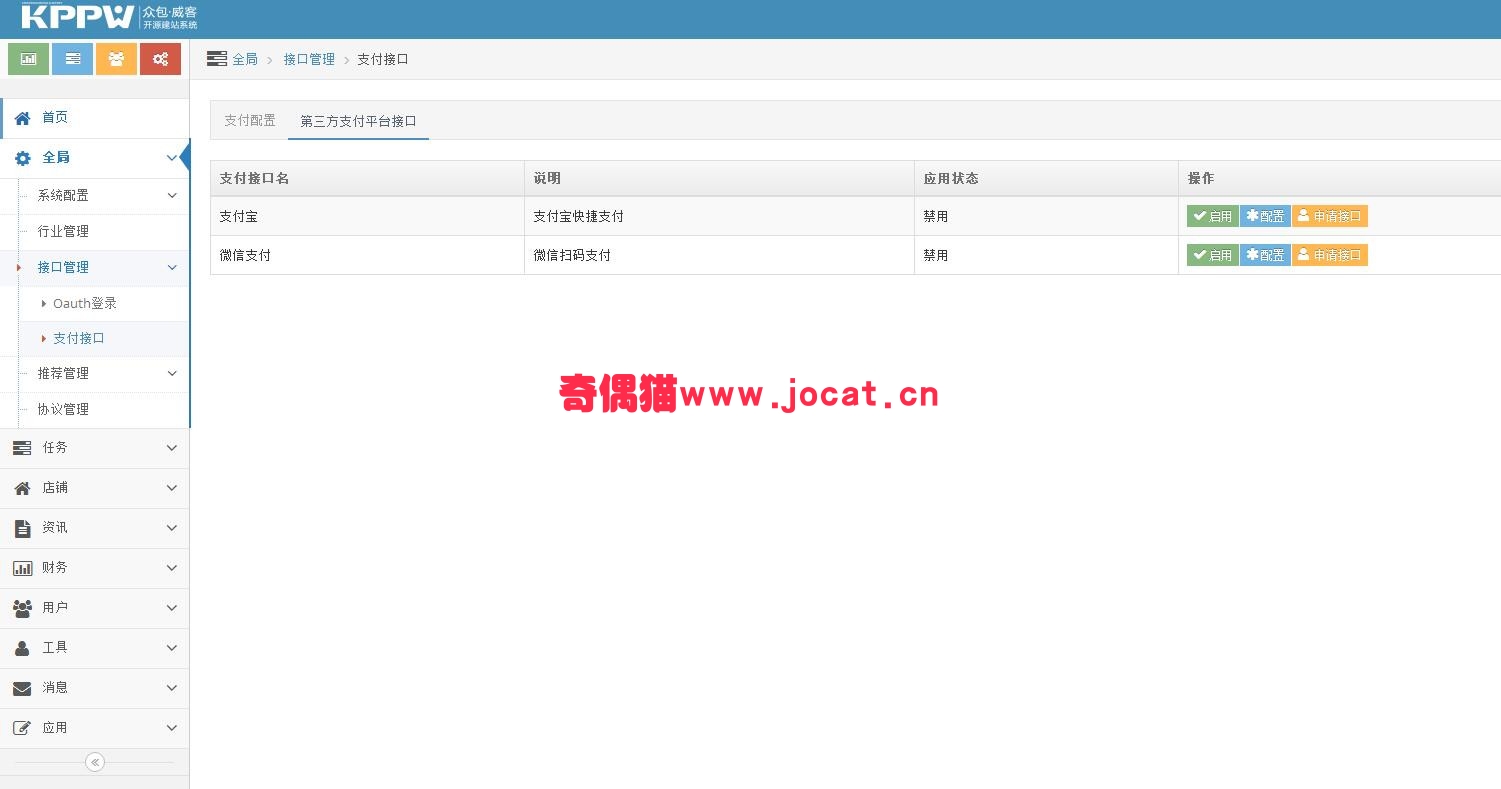Go to 全局 in the breadcrumb
This screenshot has width=1501, height=789.
click(x=245, y=59)
